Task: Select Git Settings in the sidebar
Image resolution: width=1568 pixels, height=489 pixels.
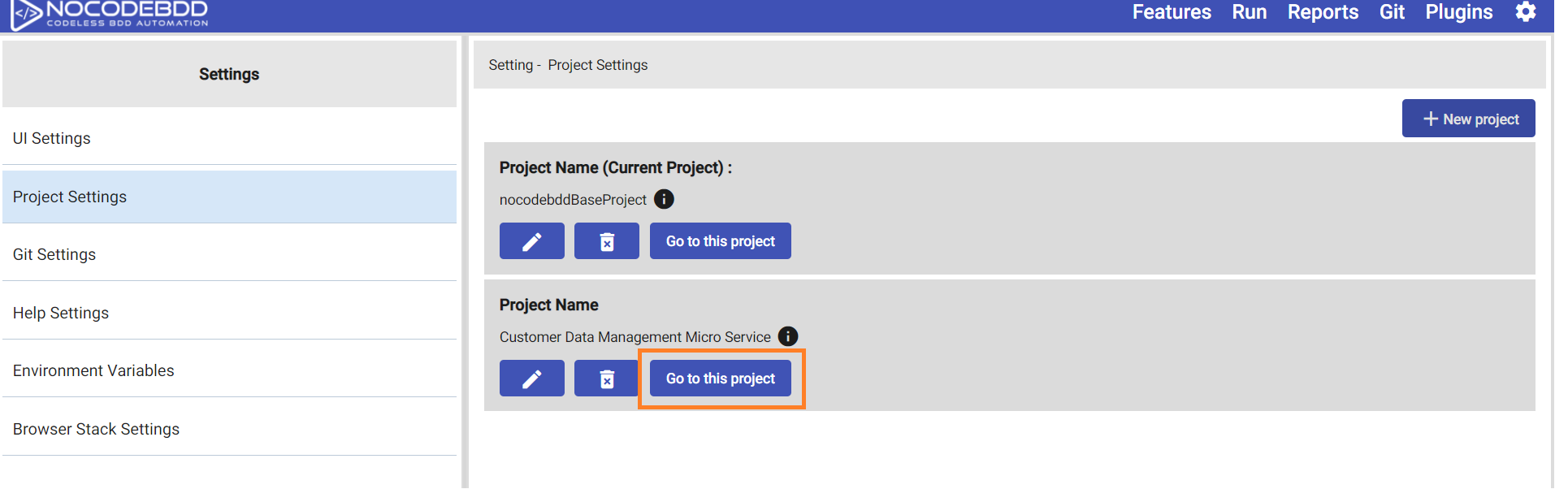Action: coord(54,254)
